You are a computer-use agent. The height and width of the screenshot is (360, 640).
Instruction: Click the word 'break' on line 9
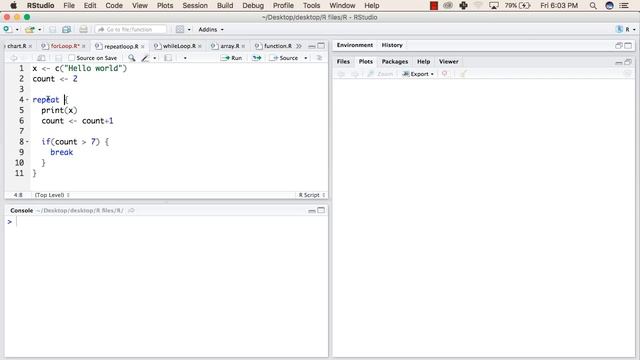coord(62,152)
